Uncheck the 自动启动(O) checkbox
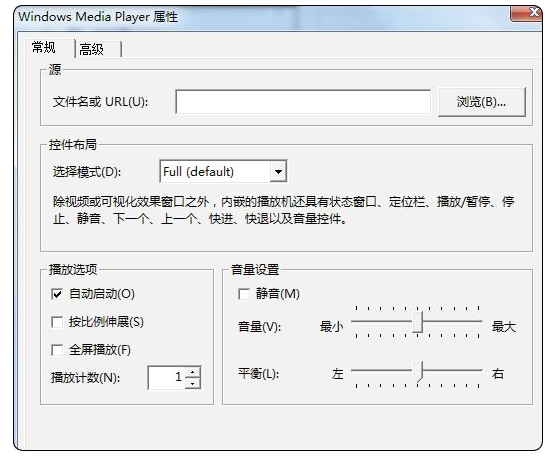This screenshot has width=551, height=456. pyautogui.click(x=57, y=294)
